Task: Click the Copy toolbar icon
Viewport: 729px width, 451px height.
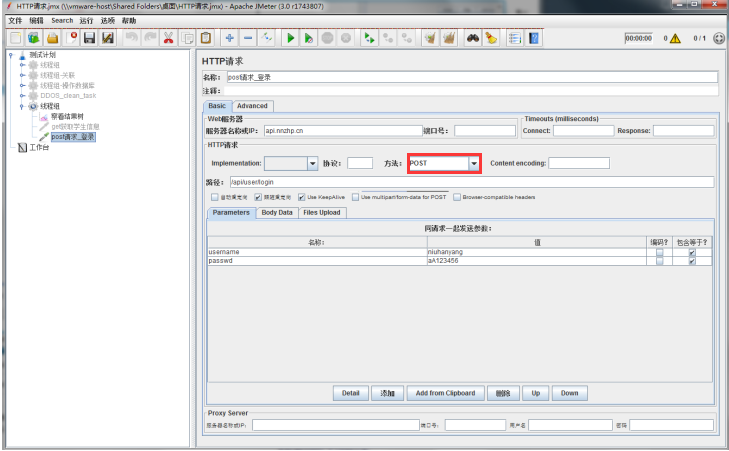Action: coord(187,38)
